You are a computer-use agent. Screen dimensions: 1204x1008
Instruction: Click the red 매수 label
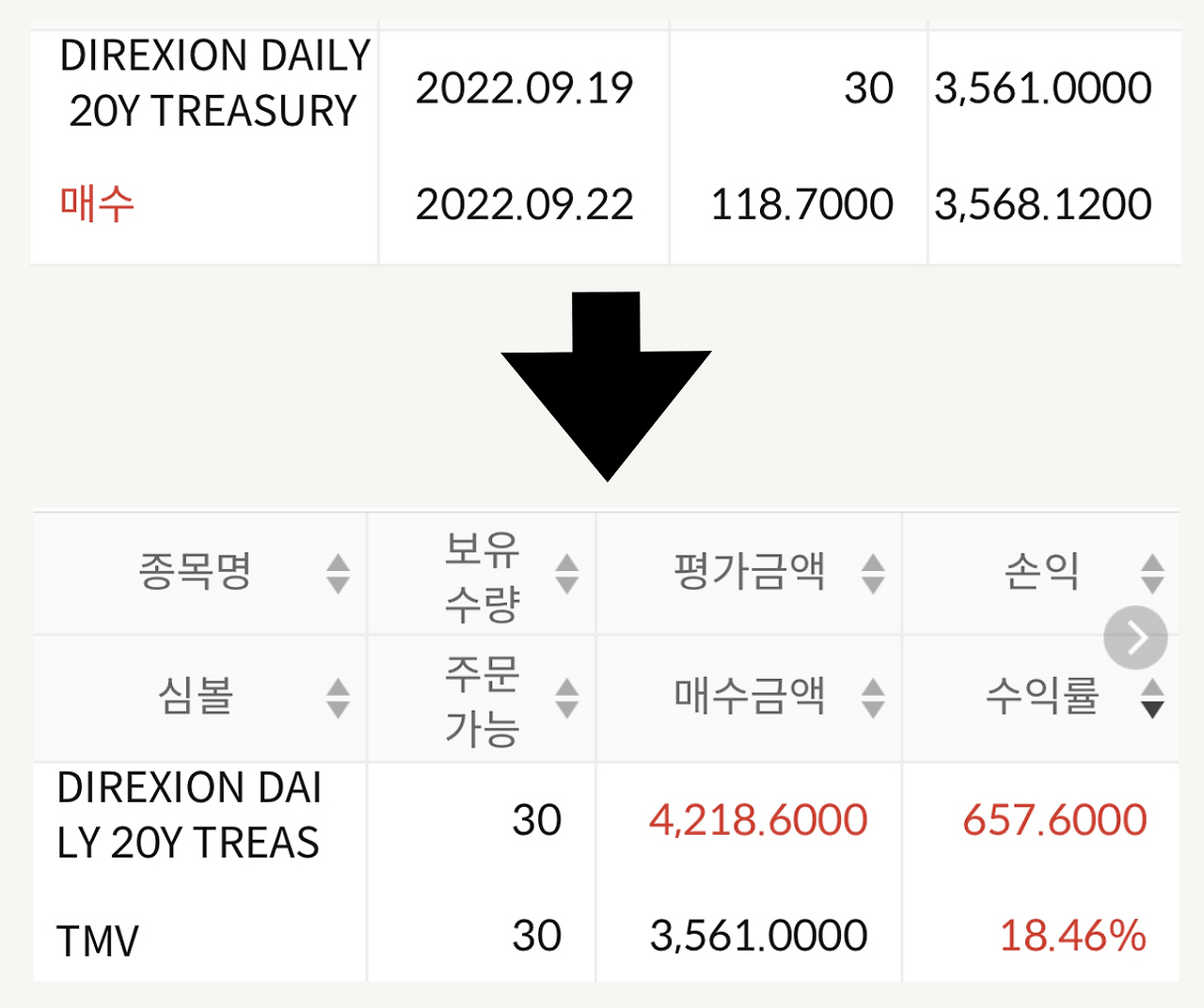(97, 200)
